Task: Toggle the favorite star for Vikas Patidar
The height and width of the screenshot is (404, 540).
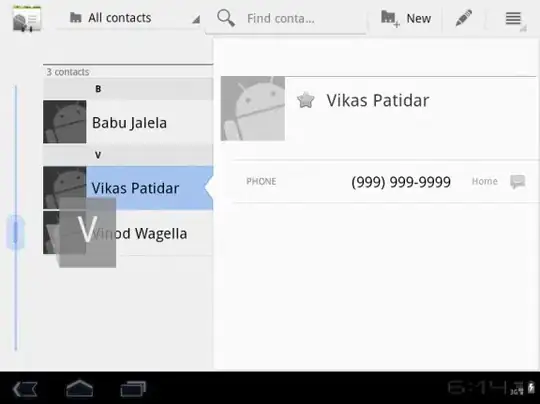Action: [305, 100]
